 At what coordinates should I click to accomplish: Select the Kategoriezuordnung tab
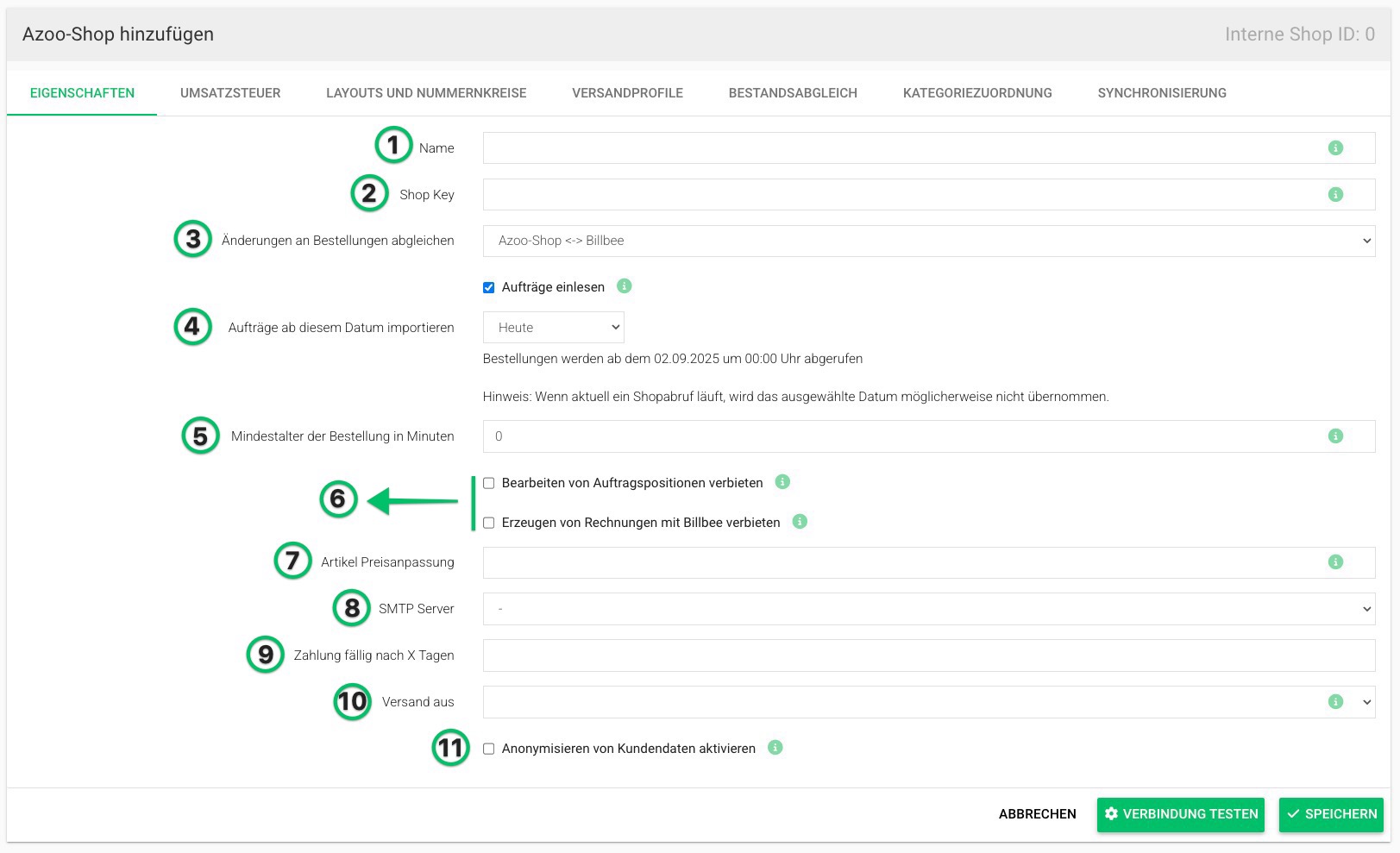977,93
